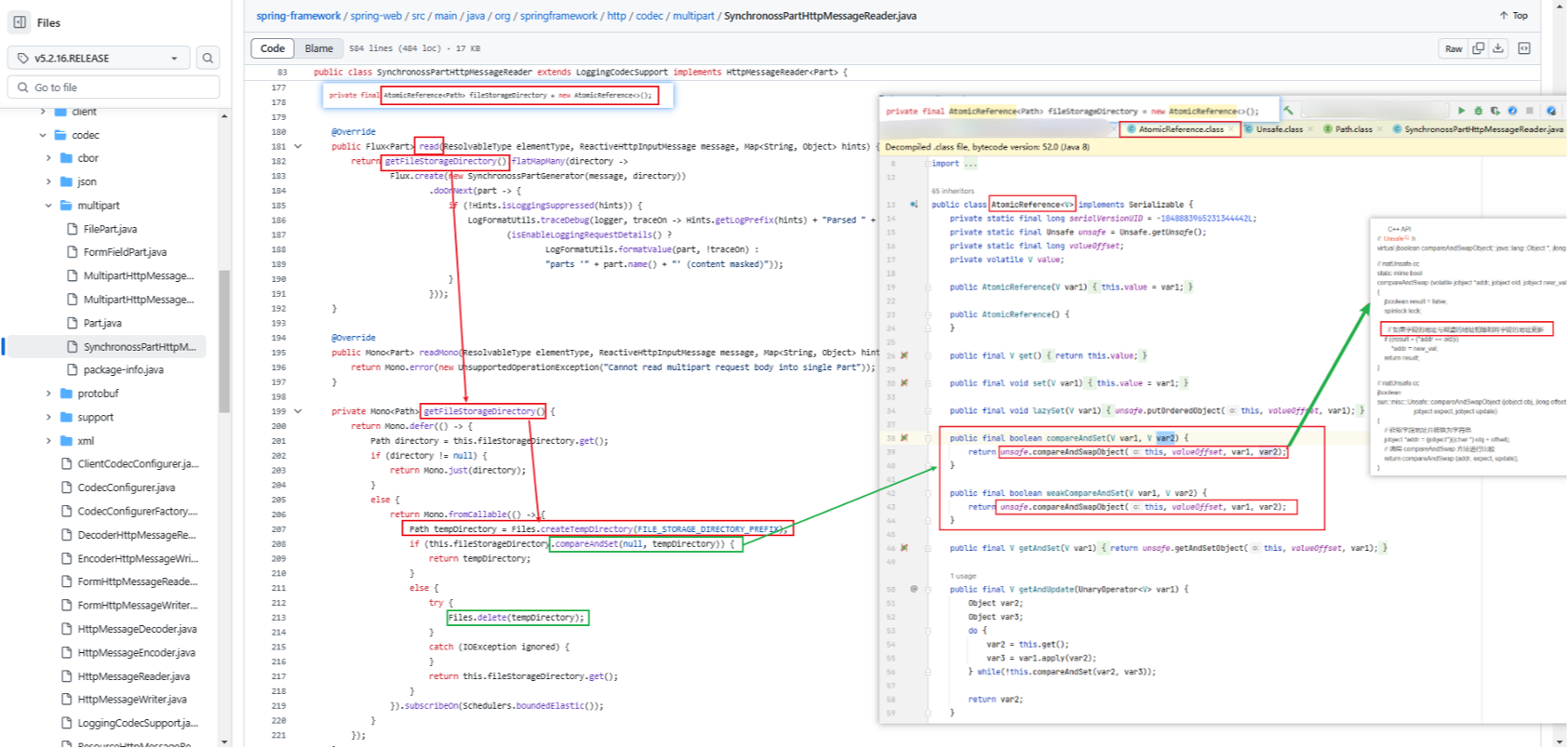Switch to the Blame tab
Viewport: 1568px width, 748px height.
click(318, 48)
